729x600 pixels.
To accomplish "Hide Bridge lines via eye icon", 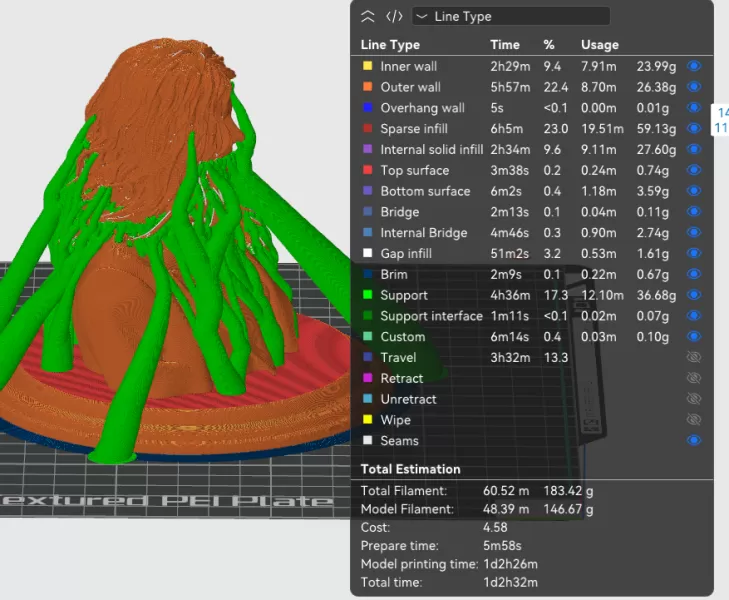I will (x=694, y=211).
